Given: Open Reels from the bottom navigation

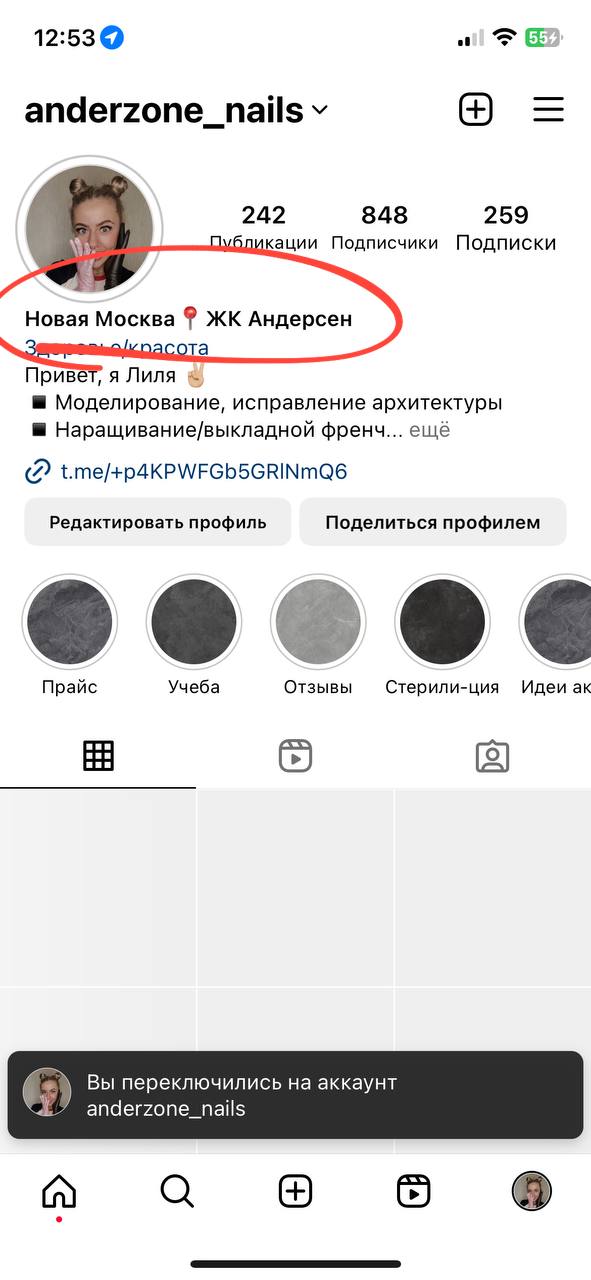Looking at the screenshot, I should click(x=413, y=1191).
